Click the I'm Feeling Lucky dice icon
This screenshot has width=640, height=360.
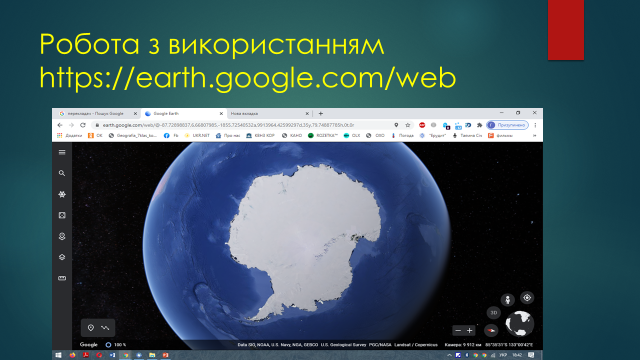[62, 215]
